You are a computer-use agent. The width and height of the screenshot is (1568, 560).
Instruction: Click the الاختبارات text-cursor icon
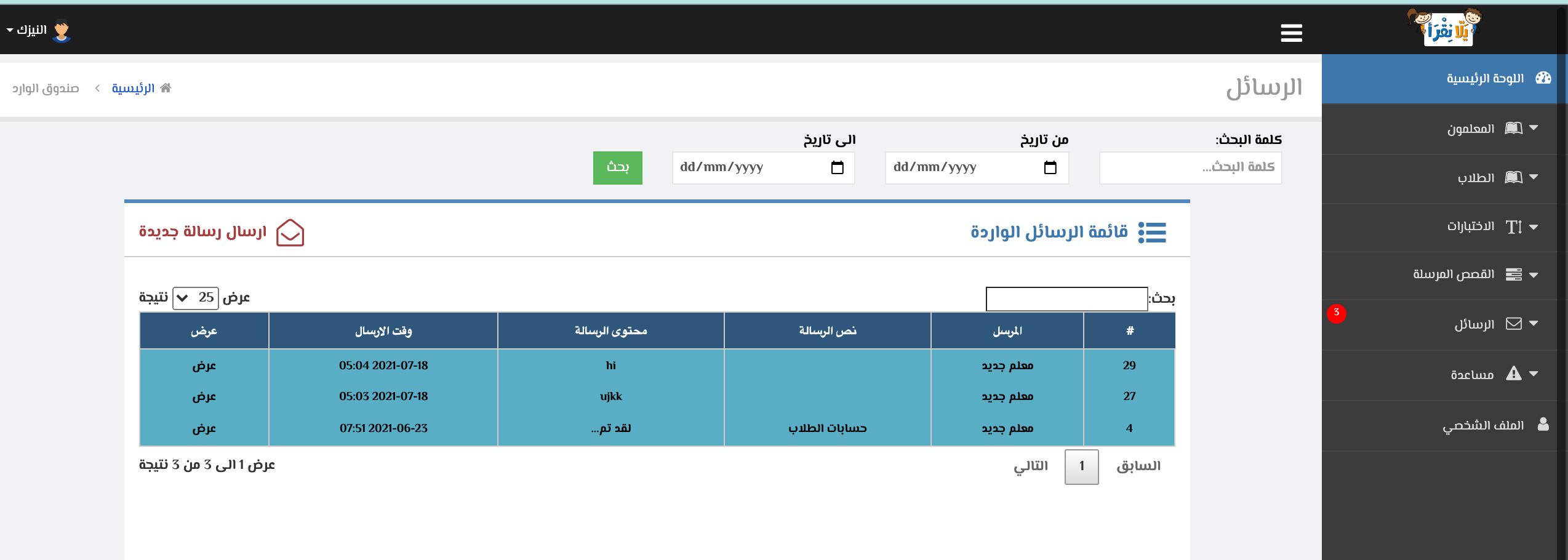click(1514, 226)
